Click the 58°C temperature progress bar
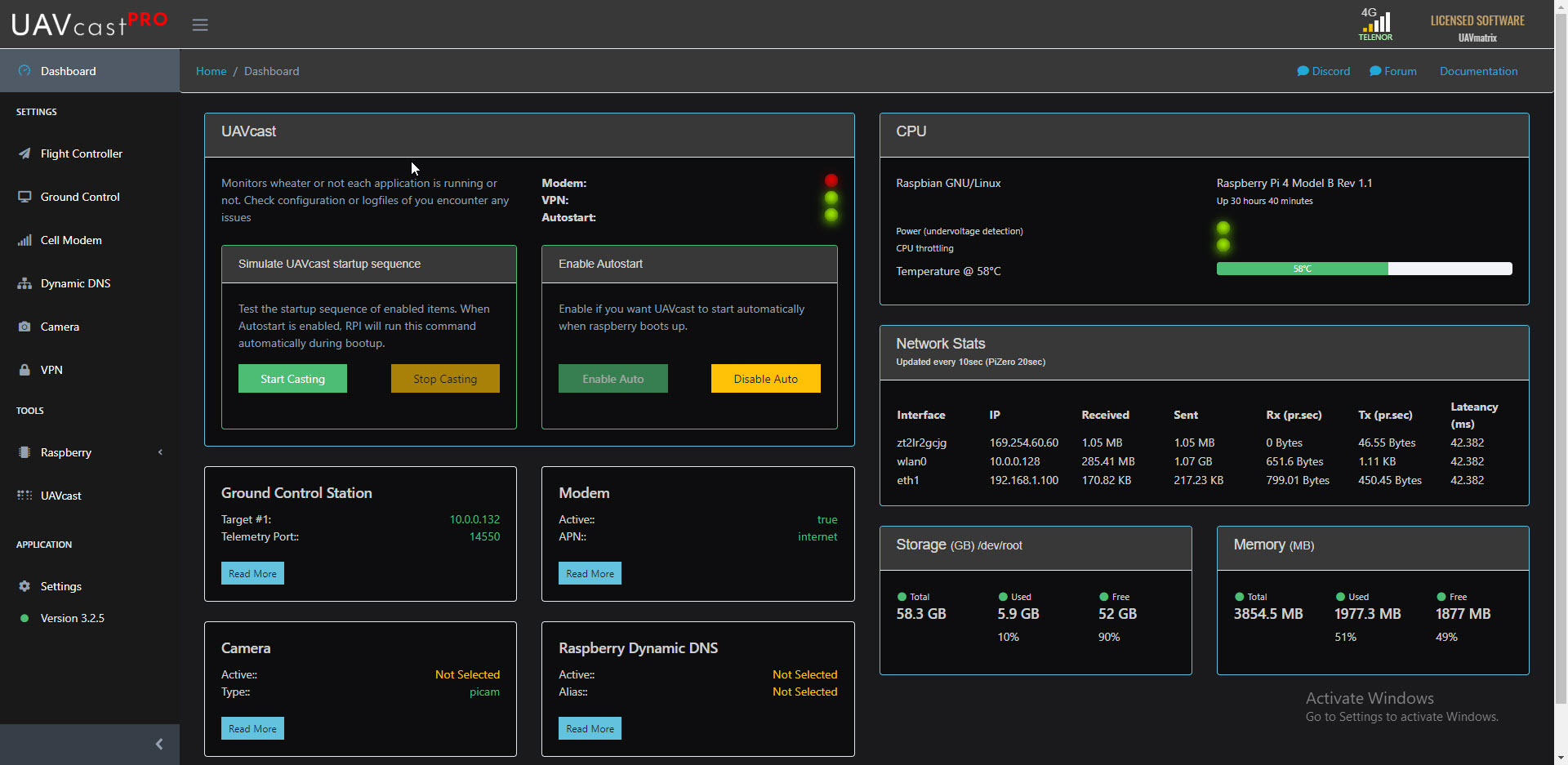This screenshot has height=765, width=1568. 1364,269
